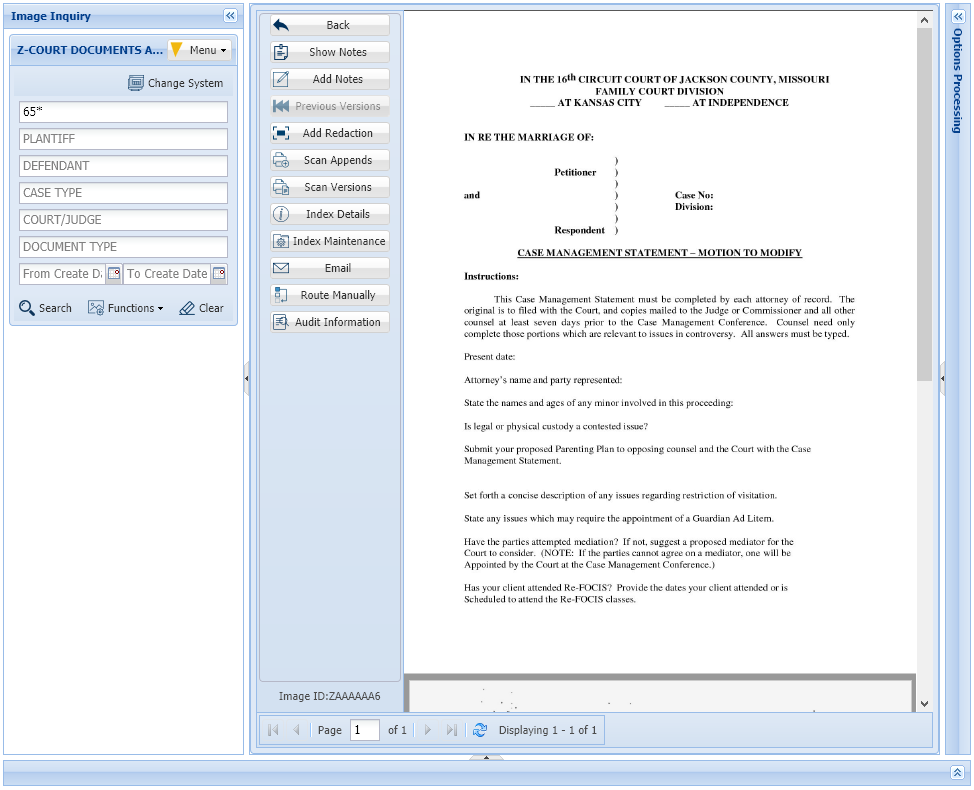The height and width of the screenshot is (790, 974).
Task: Add Notes to the document
Action: [329, 78]
